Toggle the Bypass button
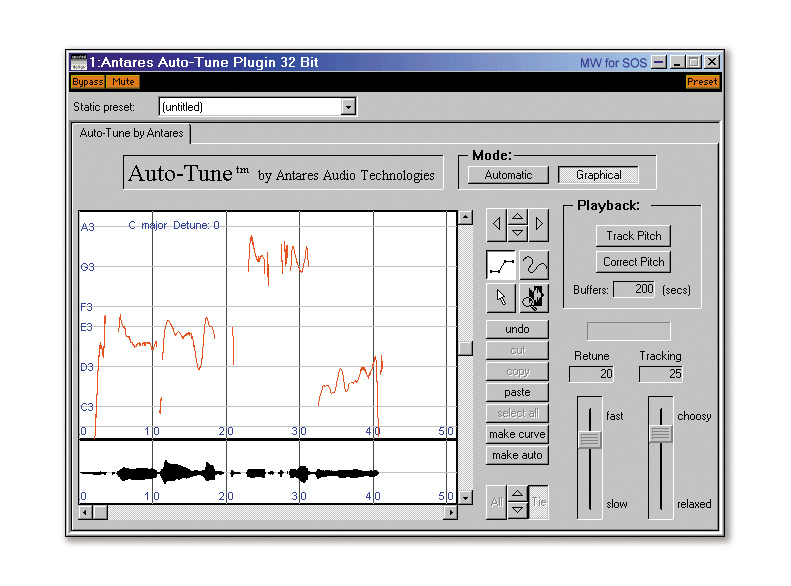This screenshot has height=586, width=791. tap(88, 82)
